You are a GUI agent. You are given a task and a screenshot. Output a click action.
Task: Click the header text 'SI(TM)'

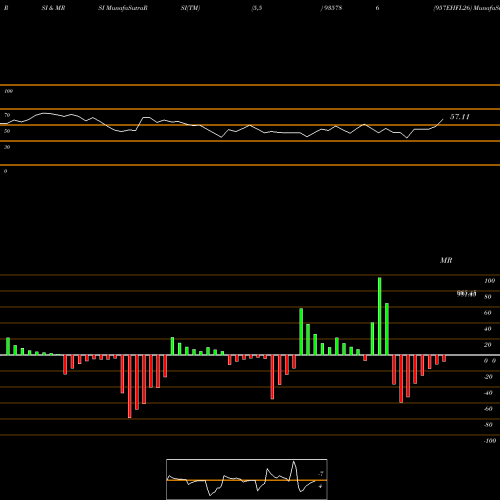click(x=190, y=8)
